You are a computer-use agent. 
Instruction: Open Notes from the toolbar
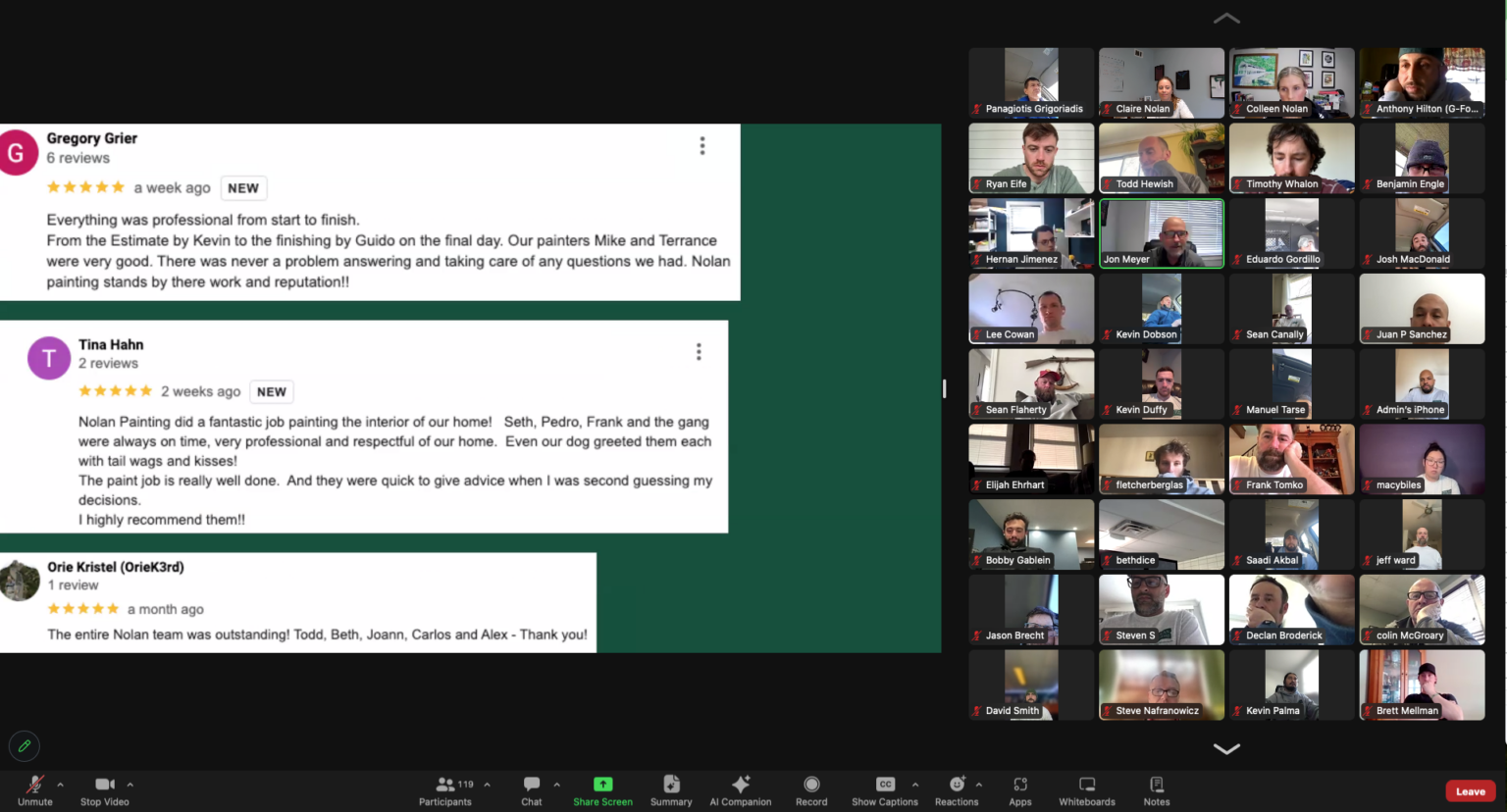pos(1157,790)
